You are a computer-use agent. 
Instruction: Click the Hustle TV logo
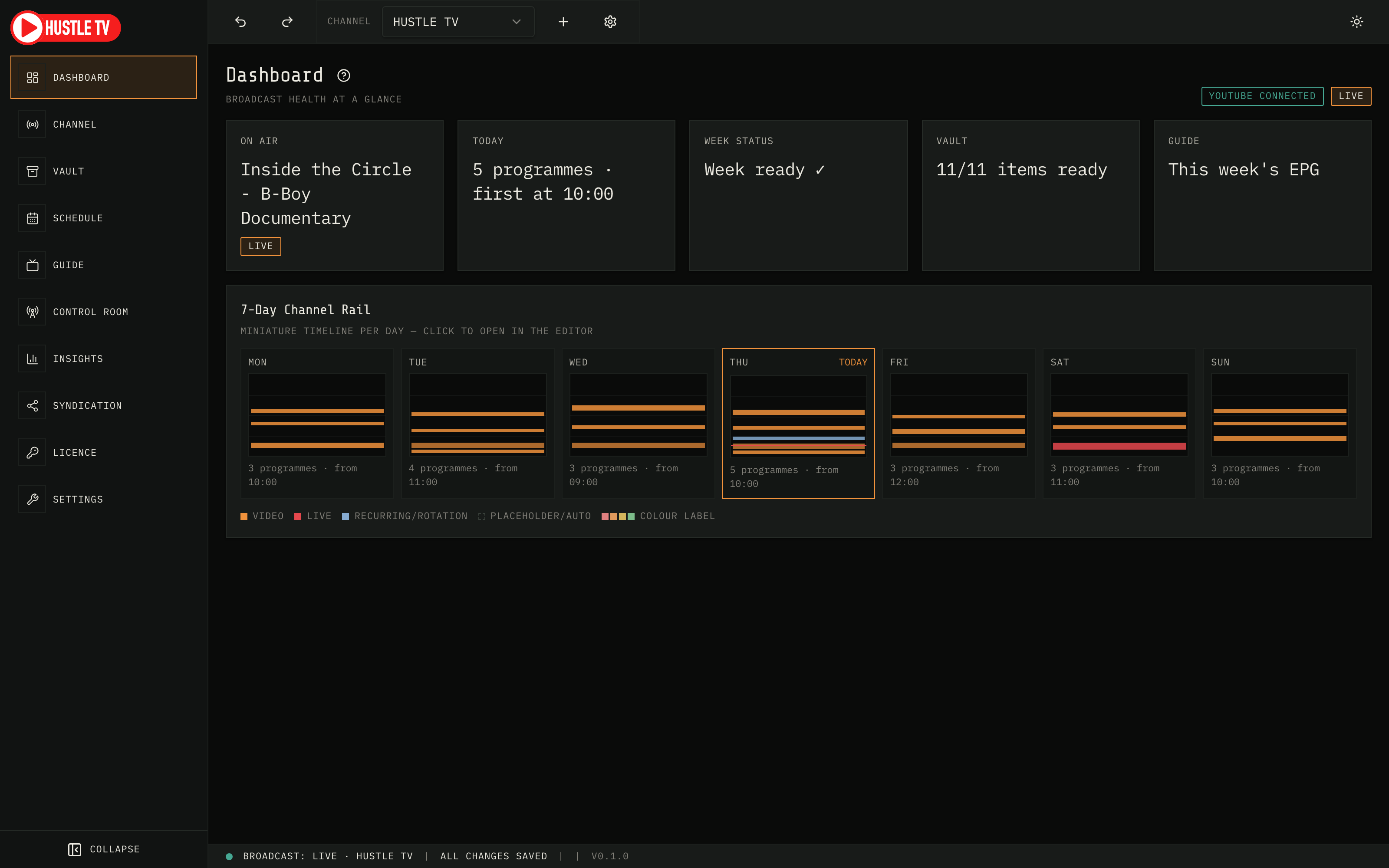point(66,27)
